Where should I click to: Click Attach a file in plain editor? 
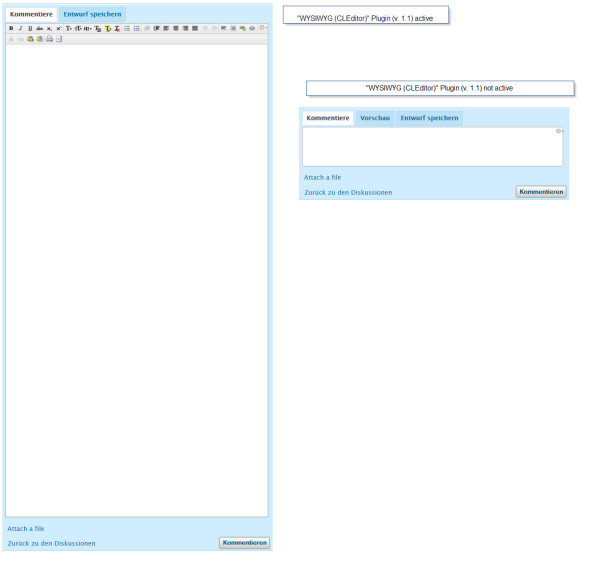(323, 178)
